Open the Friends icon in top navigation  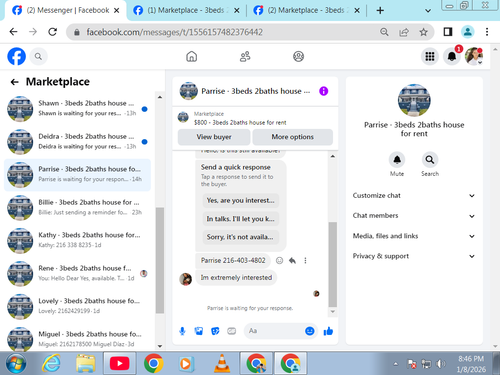pos(245,57)
